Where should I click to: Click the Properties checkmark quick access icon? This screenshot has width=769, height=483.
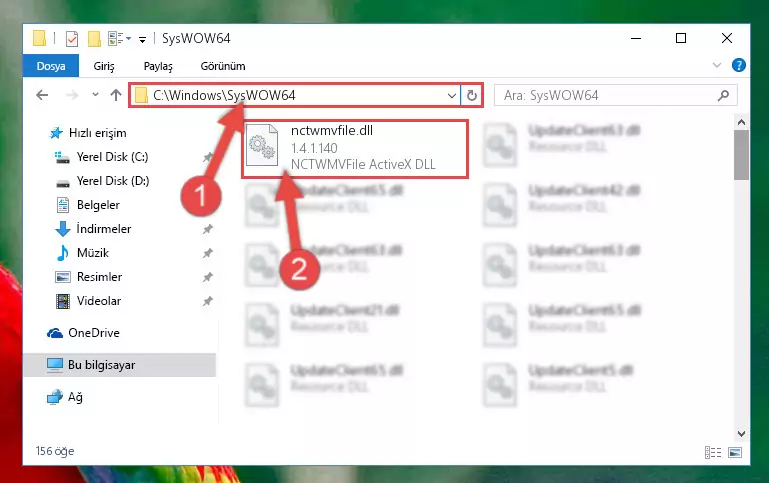click(72, 38)
